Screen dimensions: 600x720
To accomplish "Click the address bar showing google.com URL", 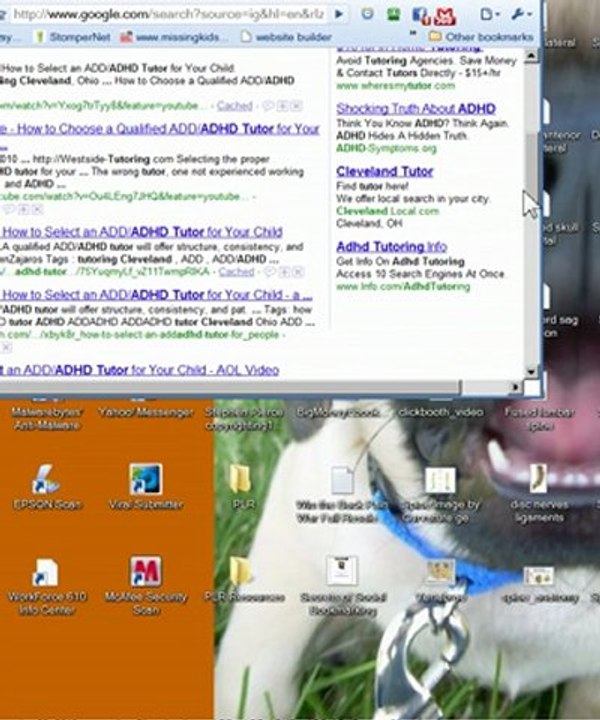I will [168, 14].
